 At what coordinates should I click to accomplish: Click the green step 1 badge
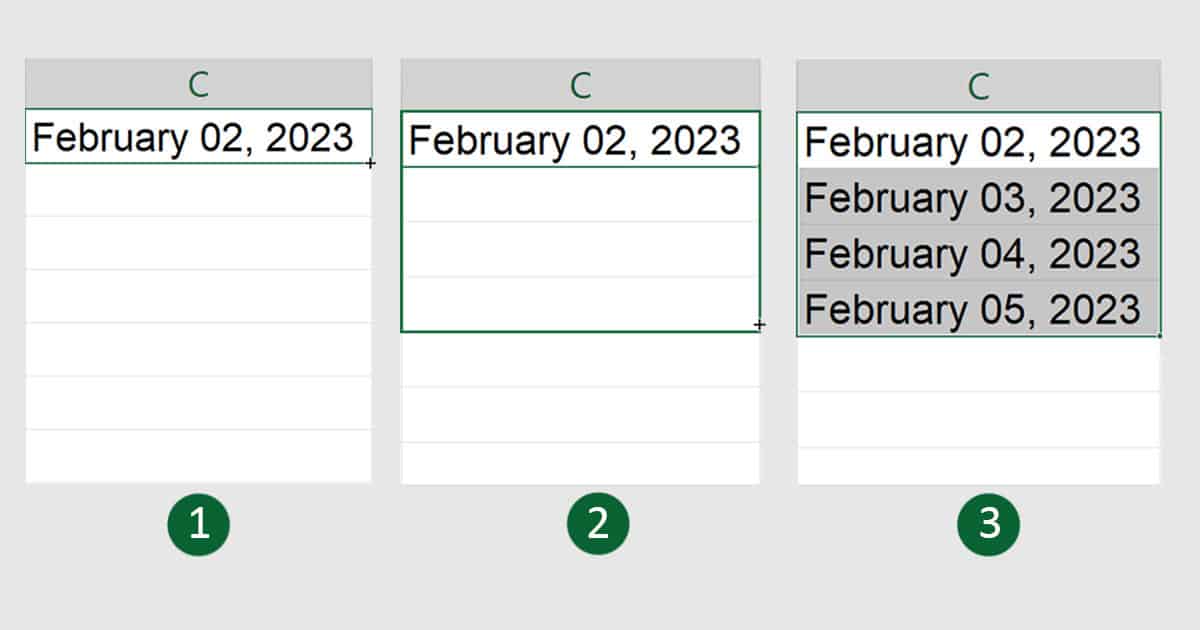(200, 524)
